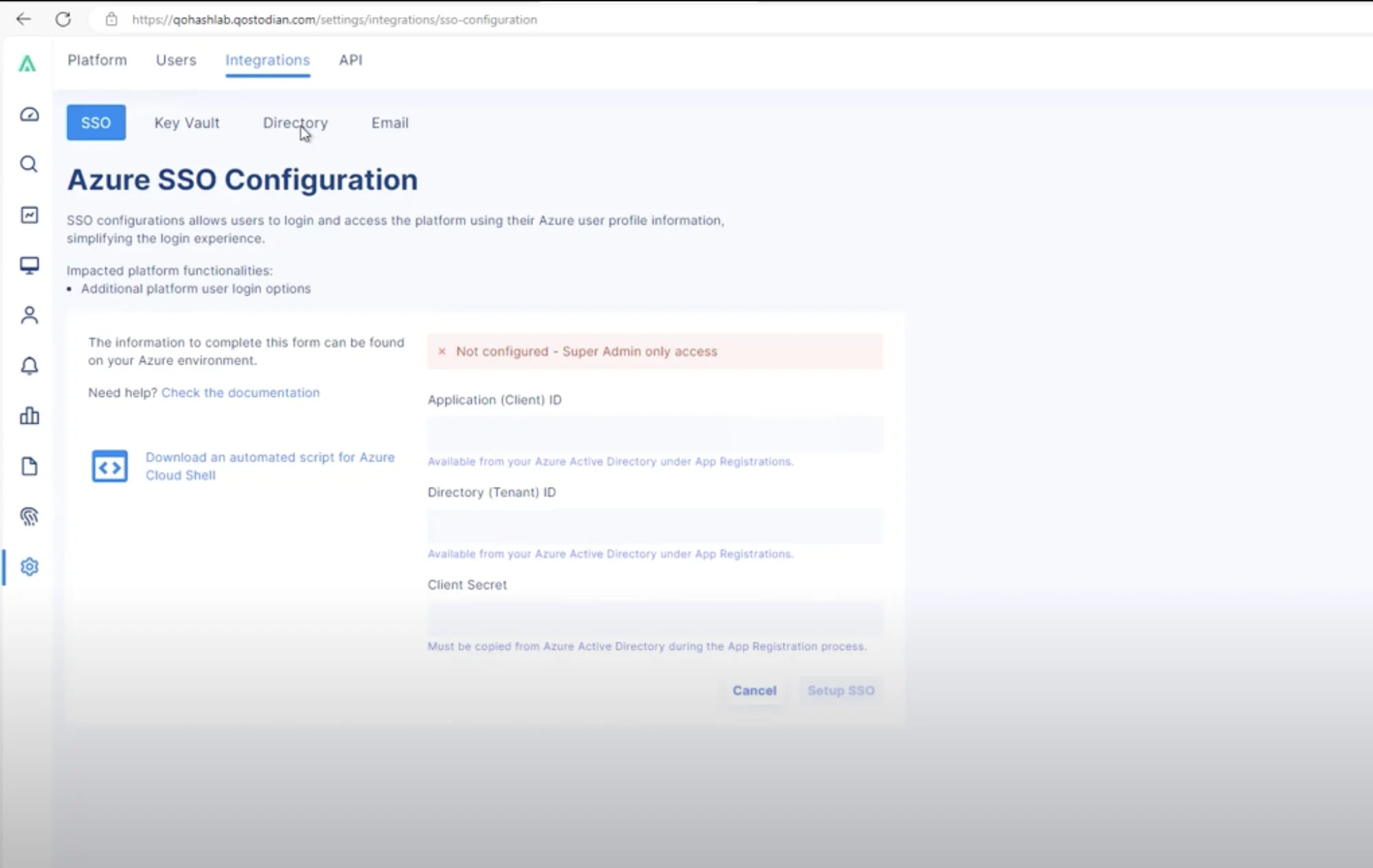Click the Qostodian logo icon
This screenshot has height=868, width=1373.
pyautogui.click(x=27, y=64)
